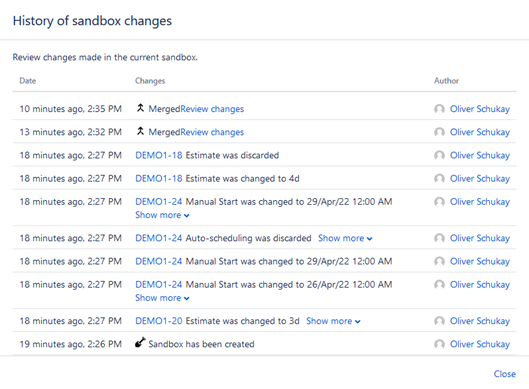Click avatar in DEMO1-18 Estimate discarded row
Screen dimensions: 529x389
click(439, 155)
